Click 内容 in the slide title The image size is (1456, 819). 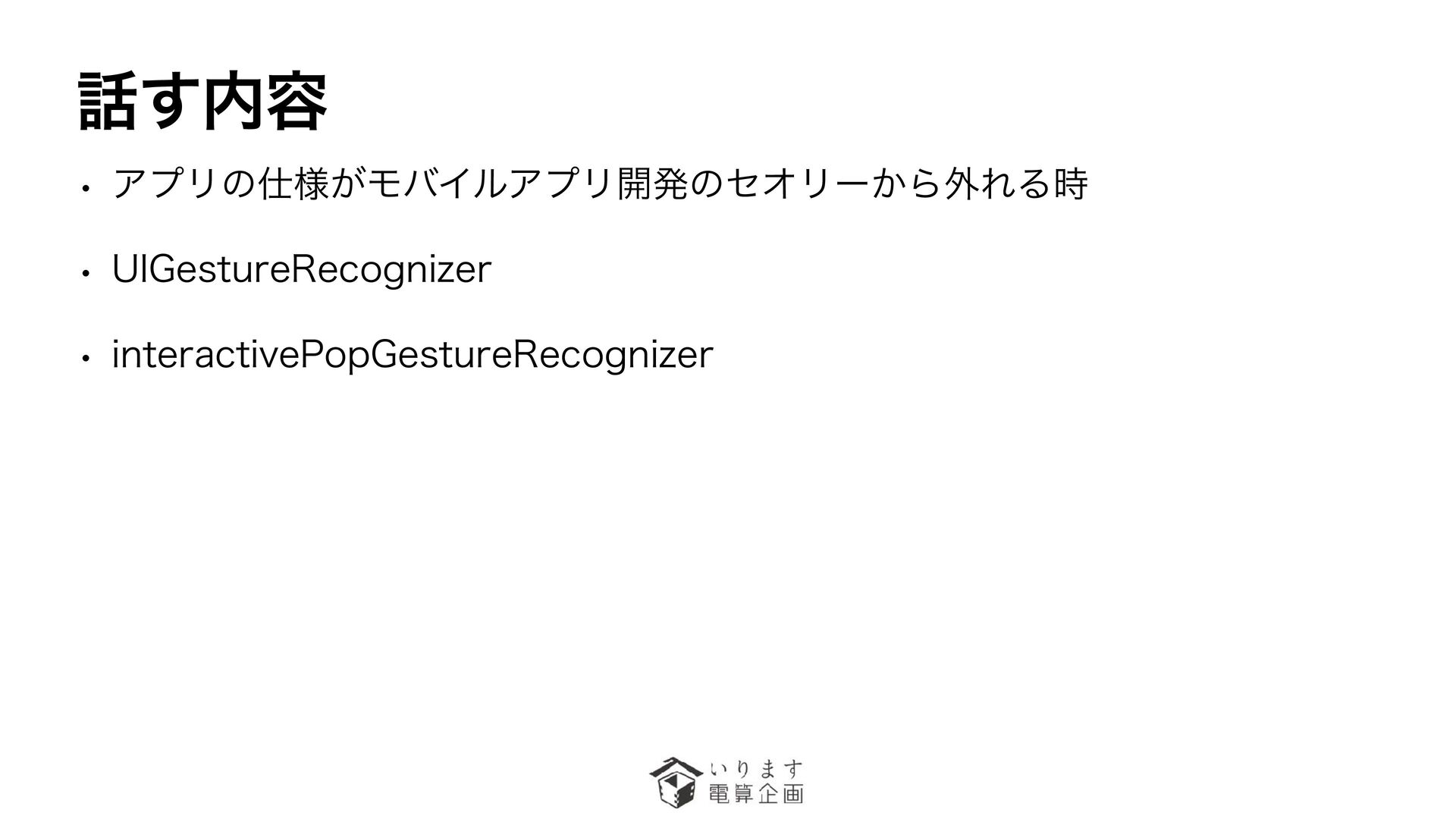tap(265, 102)
